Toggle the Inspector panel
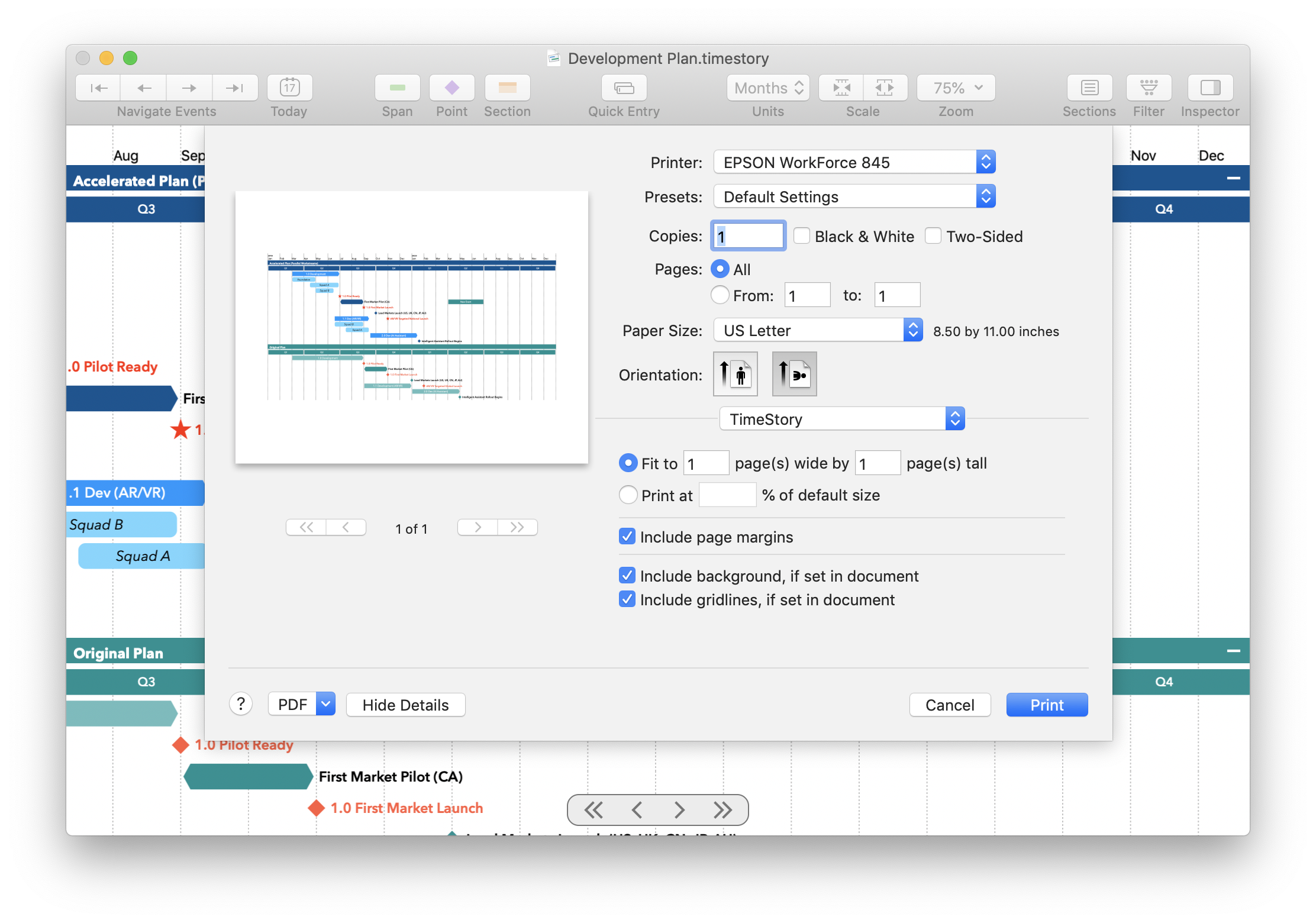 click(x=1209, y=87)
